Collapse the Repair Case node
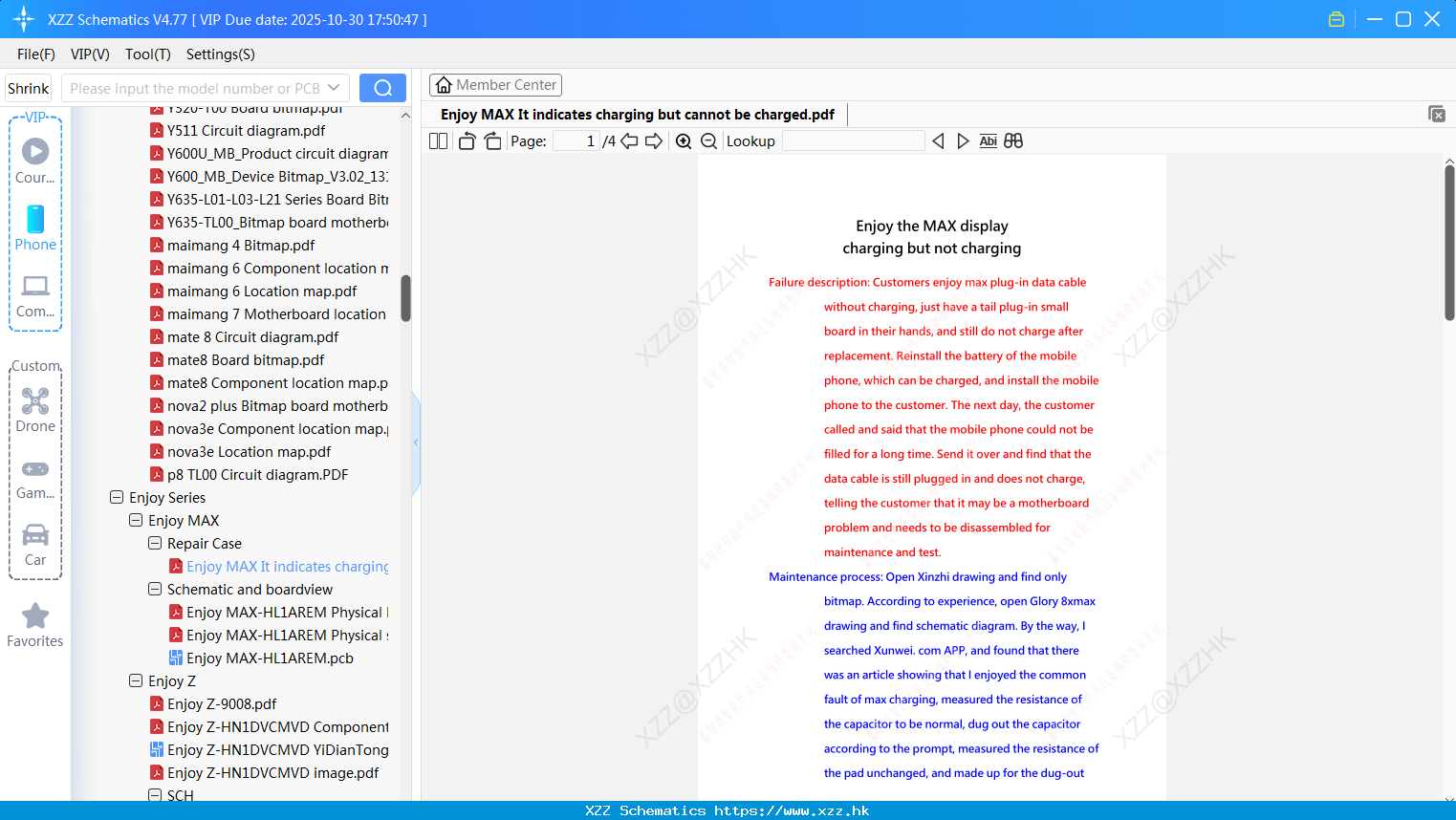1456x820 pixels. [x=155, y=543]
